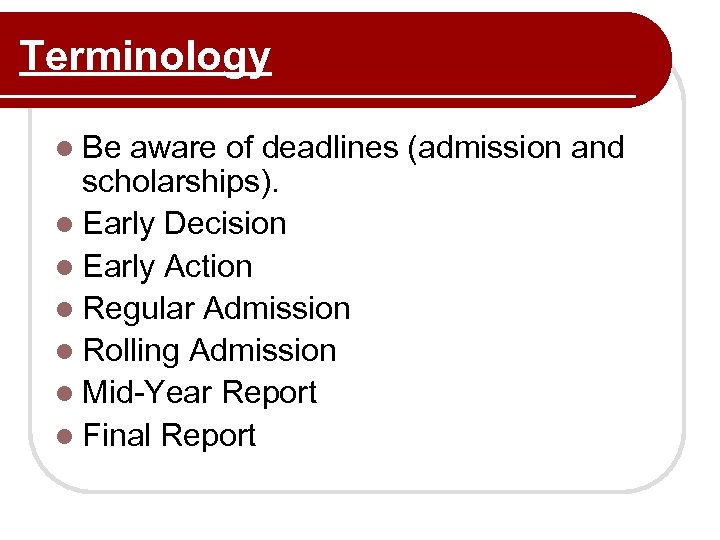Click "(admission and" in the first bullet
Image resolution: width=720 pixels, height=540 pixels.
[516, 148]
